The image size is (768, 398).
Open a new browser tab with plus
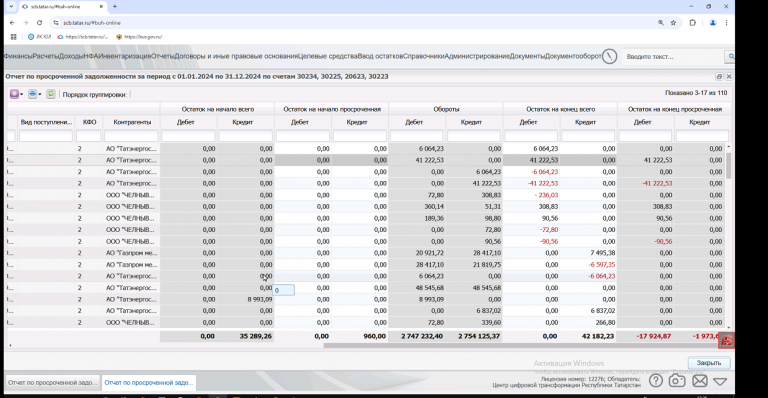pyautogui.click(x=115, y=6)
